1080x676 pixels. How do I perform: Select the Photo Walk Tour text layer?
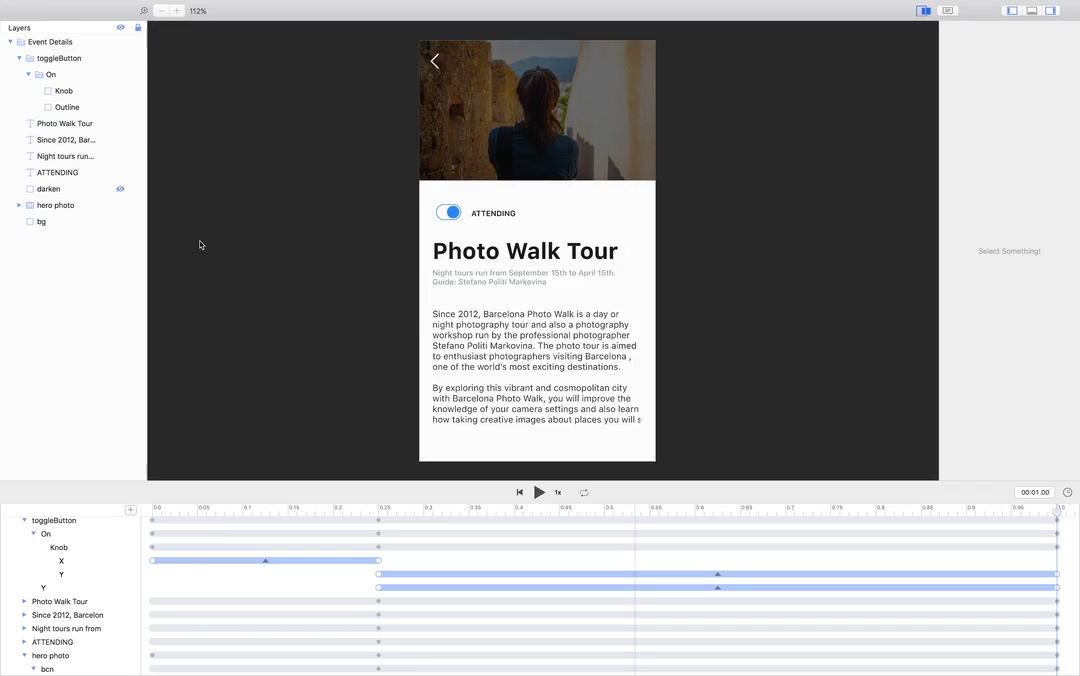(x=65, y=124)
